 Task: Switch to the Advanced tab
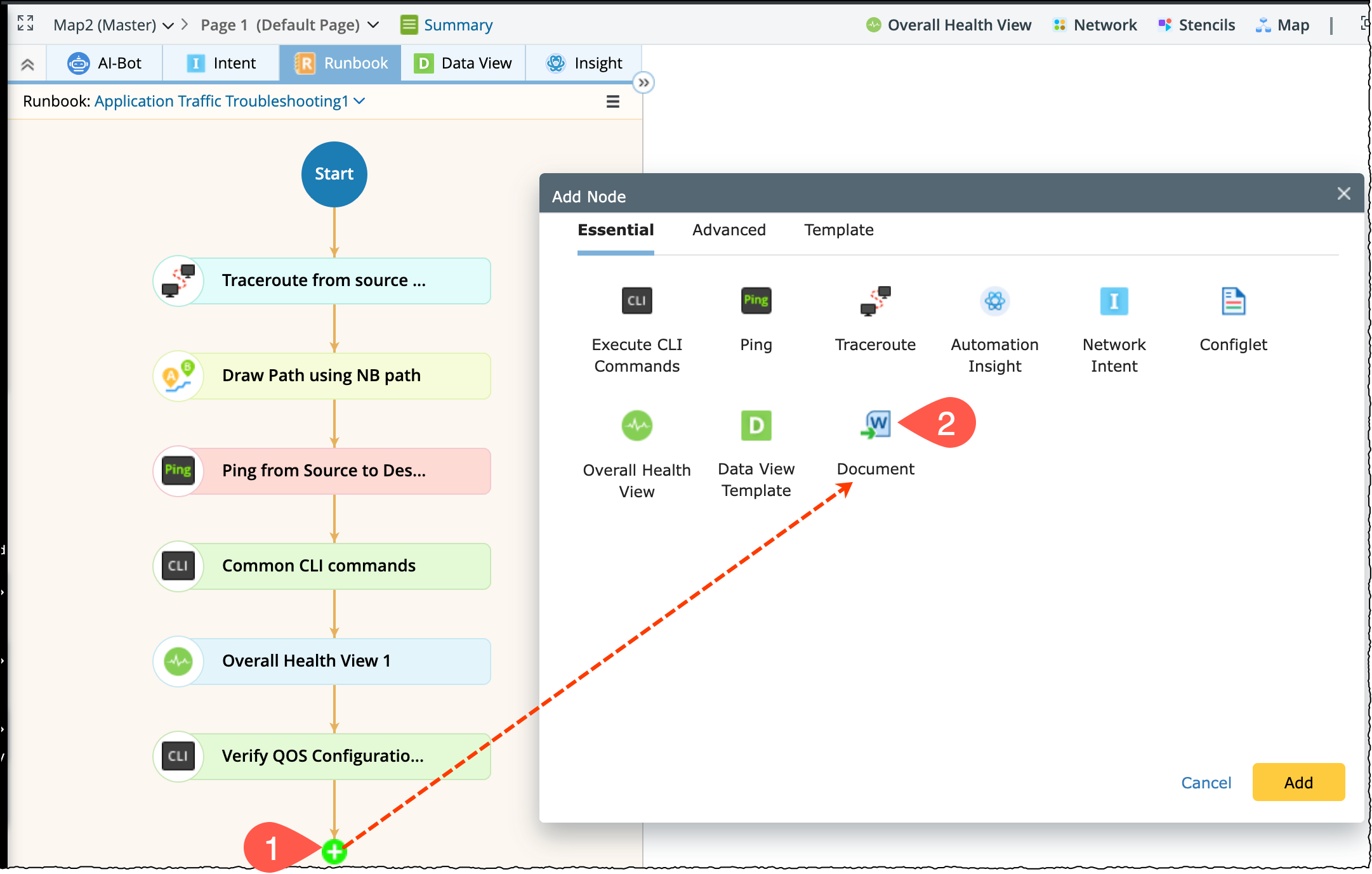tap(729, 230)
